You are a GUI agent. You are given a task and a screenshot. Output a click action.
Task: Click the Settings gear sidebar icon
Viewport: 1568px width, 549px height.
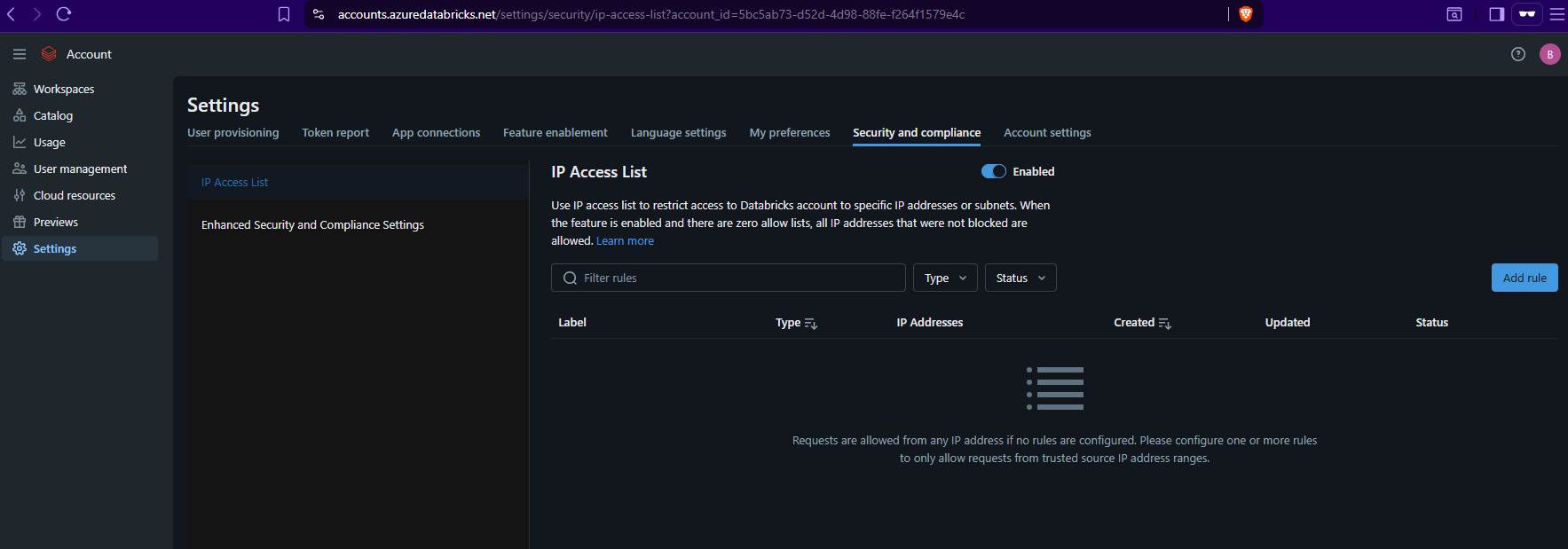pos(20,248)
